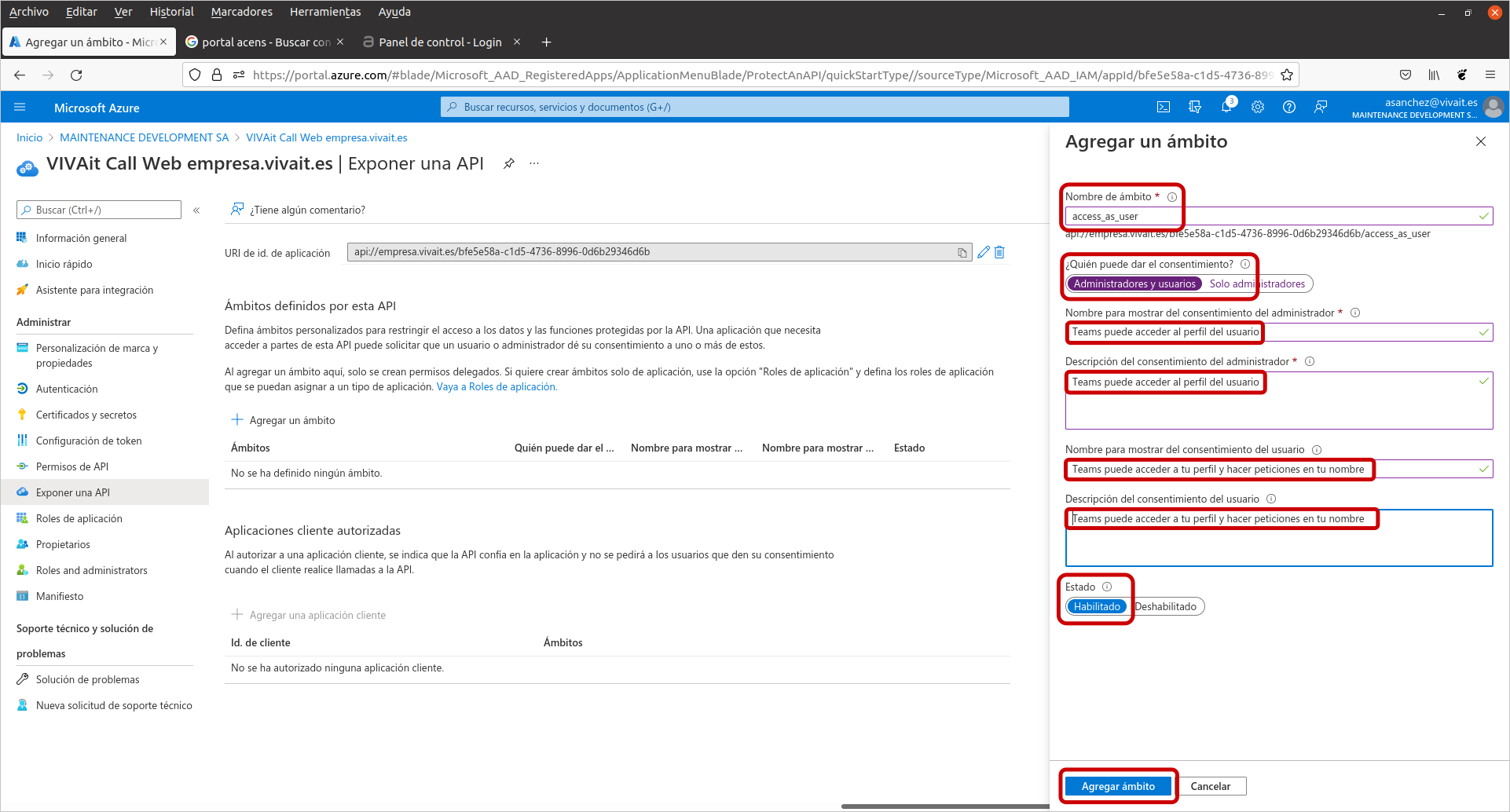Viewport: 1510px width, 812px height.
Task: Open Autenticación in the sidebar
Action: (67, 390)
